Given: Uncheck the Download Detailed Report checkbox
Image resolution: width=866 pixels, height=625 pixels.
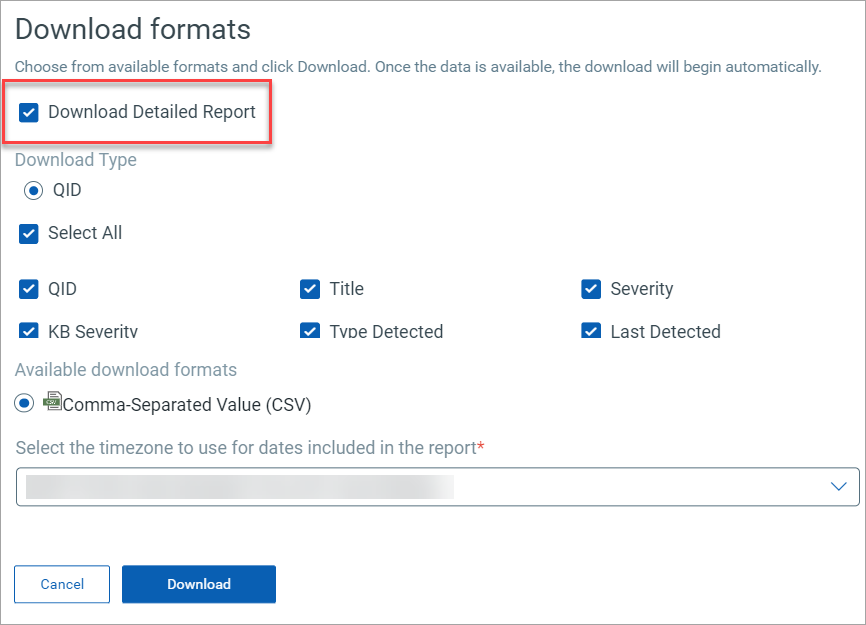Looking at the screenshot, I should click(x=29, y=112).
